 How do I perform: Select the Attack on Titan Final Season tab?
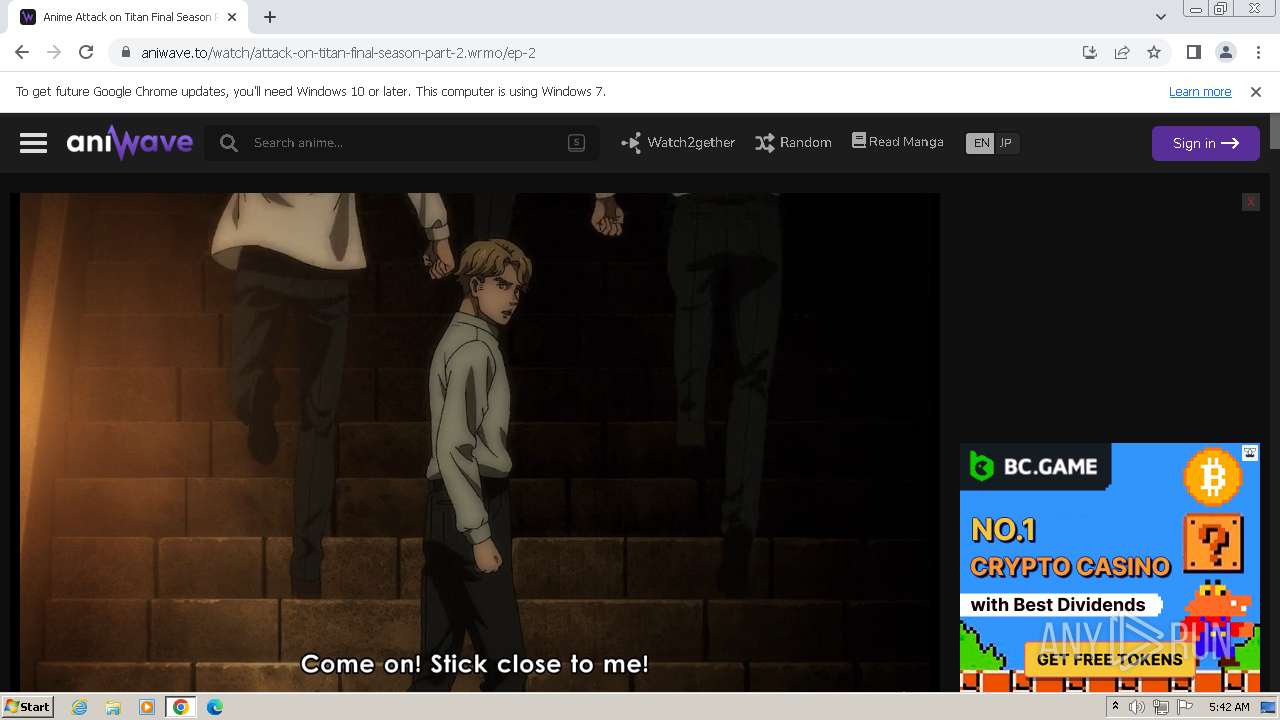130,17
